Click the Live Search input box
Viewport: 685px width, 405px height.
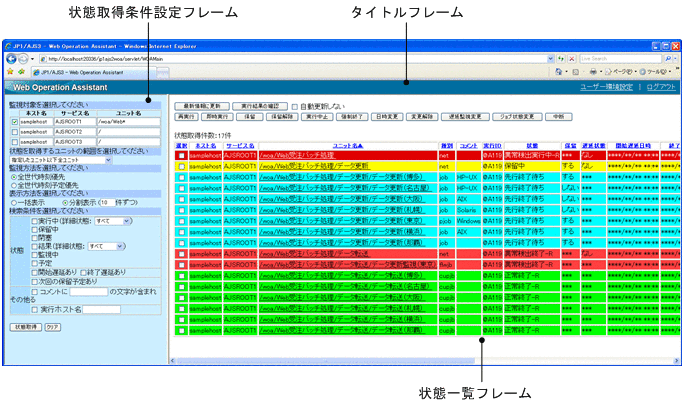pos(621,59)
